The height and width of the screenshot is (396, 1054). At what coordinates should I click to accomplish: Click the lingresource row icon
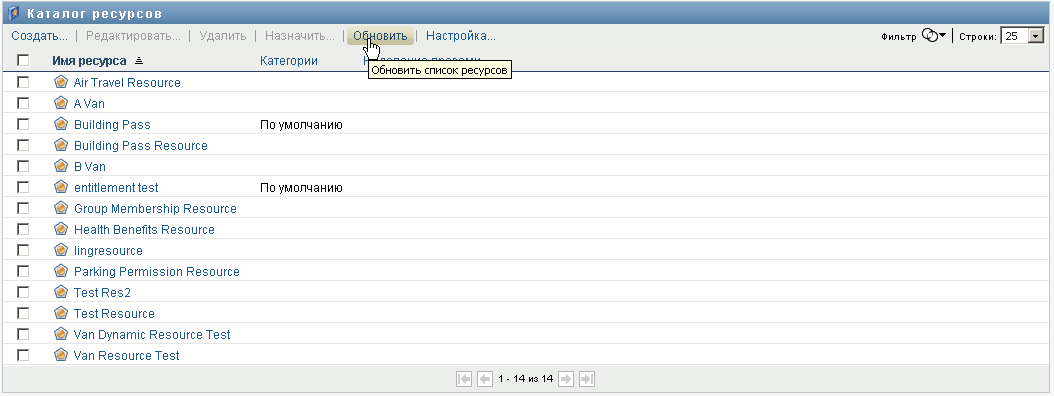[x=61, y=249]
